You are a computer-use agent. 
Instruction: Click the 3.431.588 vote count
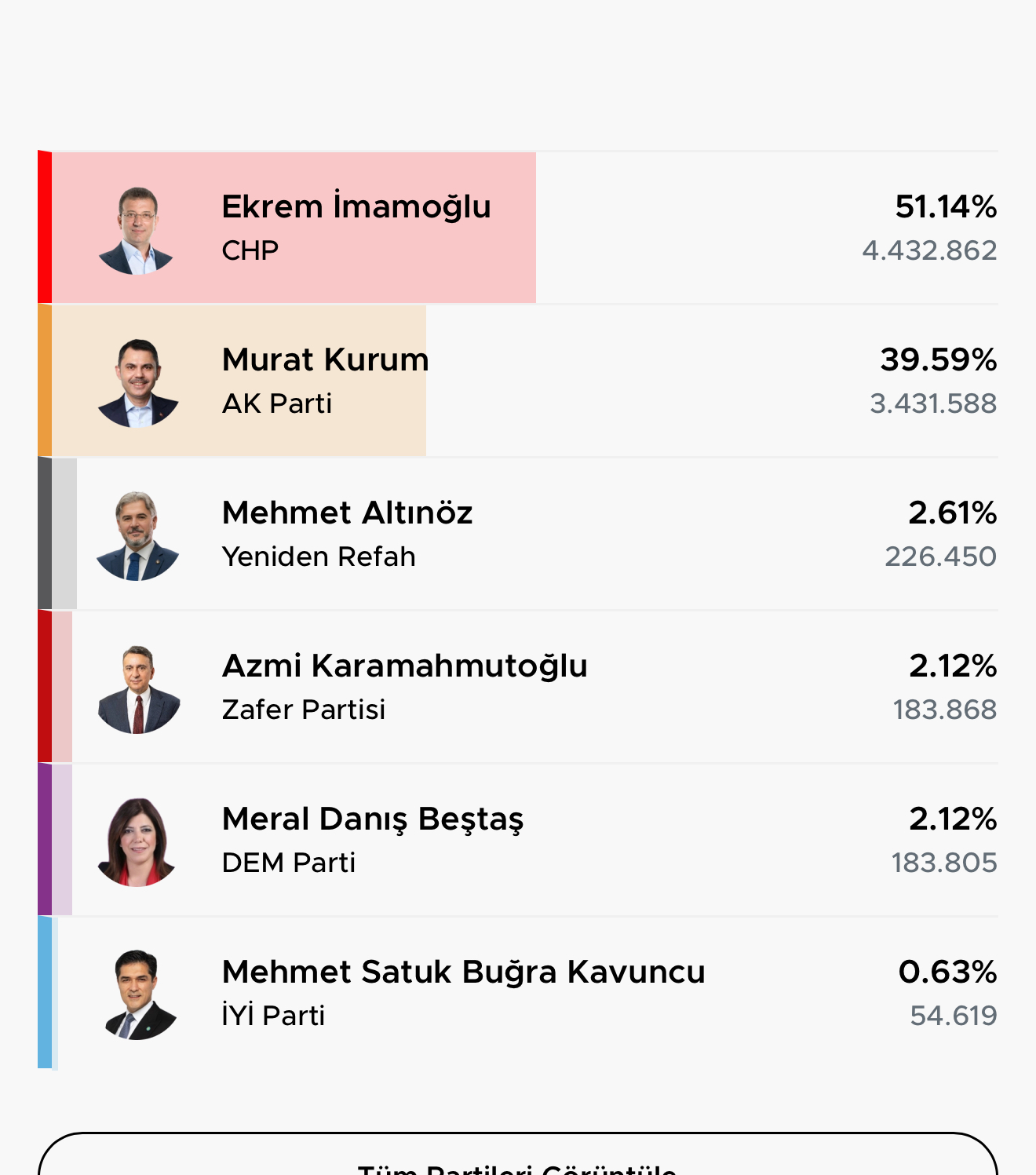tap(933, 403)
